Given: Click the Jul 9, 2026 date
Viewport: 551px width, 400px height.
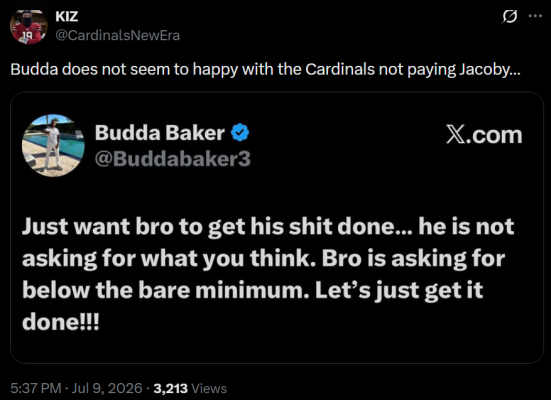Looking at the screenshot, I should point(107,388).
